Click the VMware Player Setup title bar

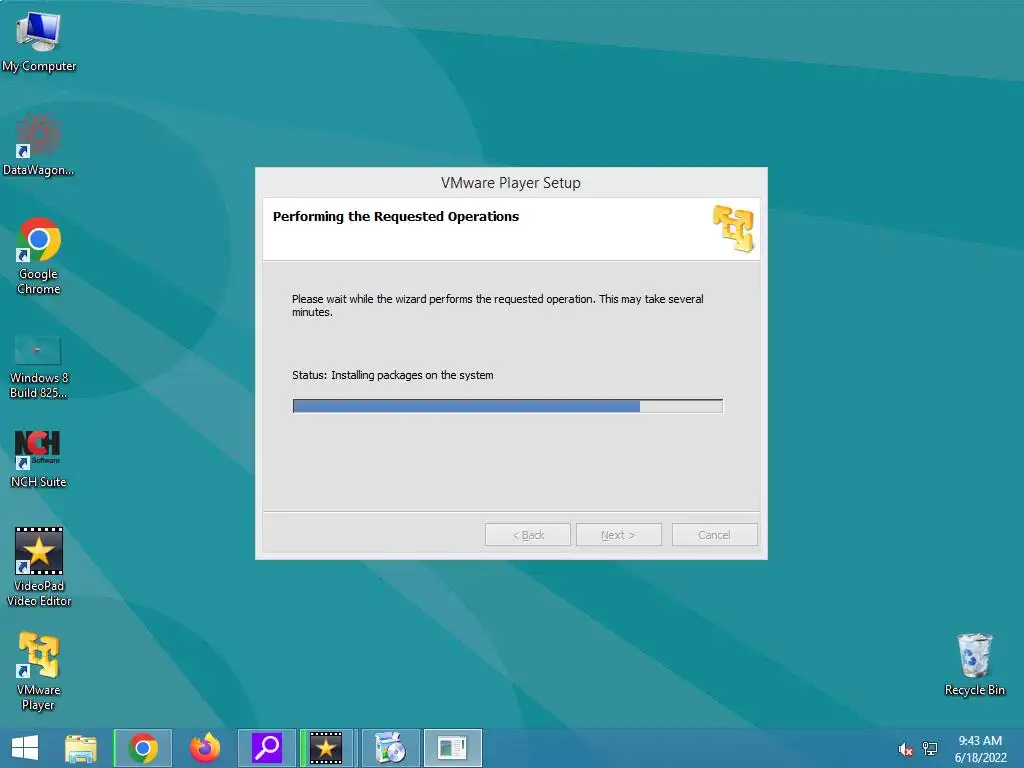click(x=511, y=183)
